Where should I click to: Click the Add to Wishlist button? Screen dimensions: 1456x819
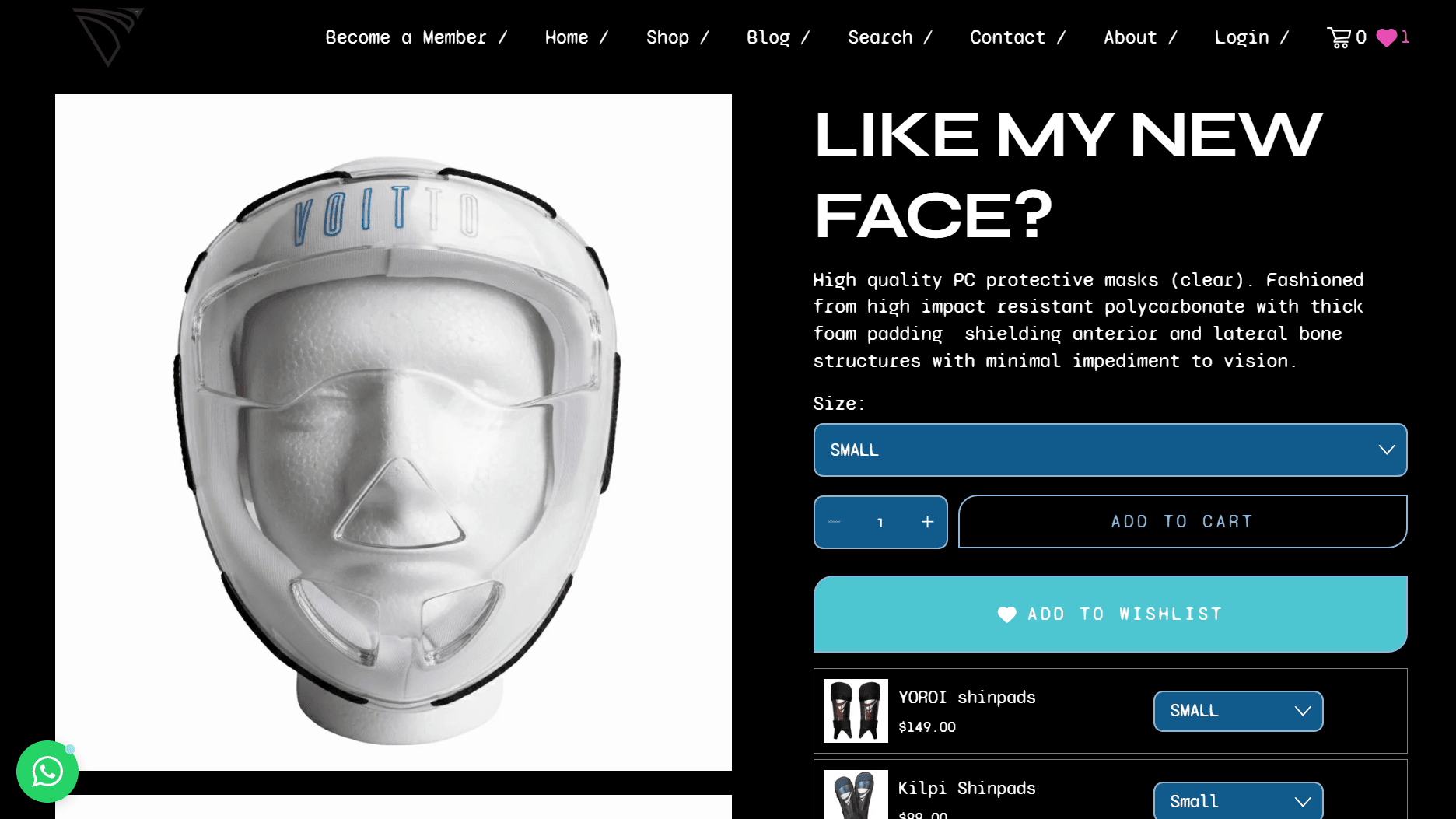1110,614
